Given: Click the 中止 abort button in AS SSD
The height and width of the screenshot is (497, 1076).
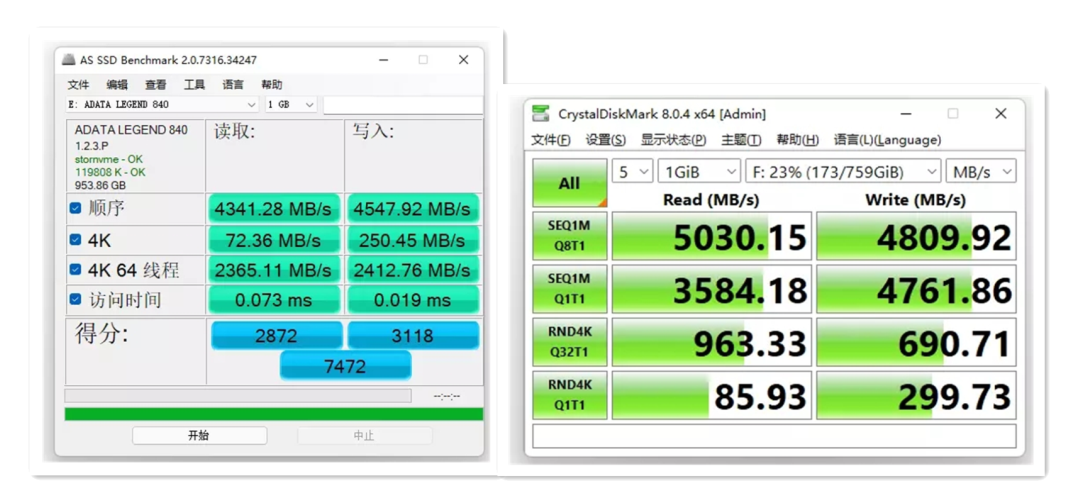Looking at the screenshot, I should tap(364, 435).
